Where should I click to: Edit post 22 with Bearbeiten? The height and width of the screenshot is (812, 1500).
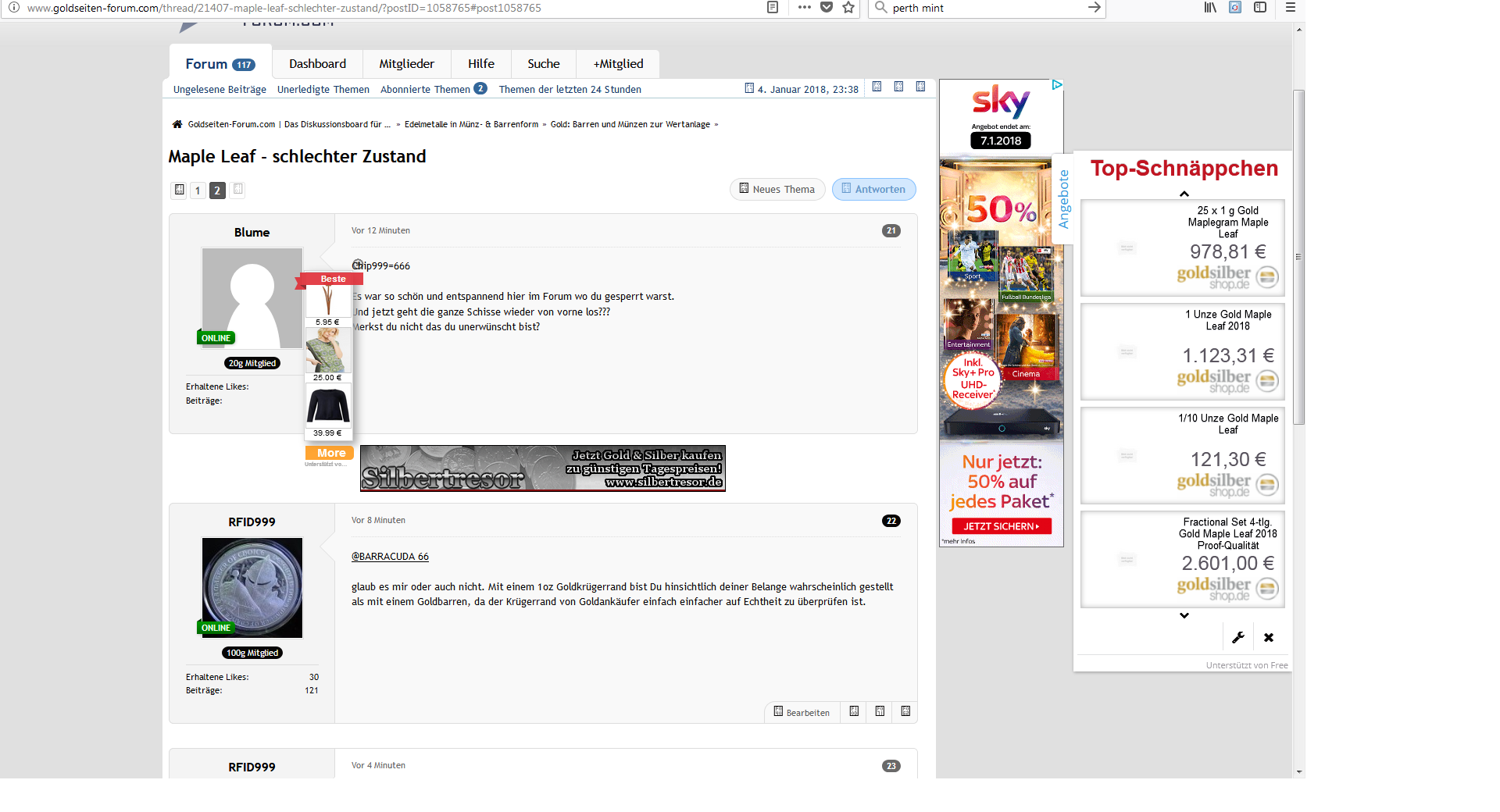click(x=802, y=712)
